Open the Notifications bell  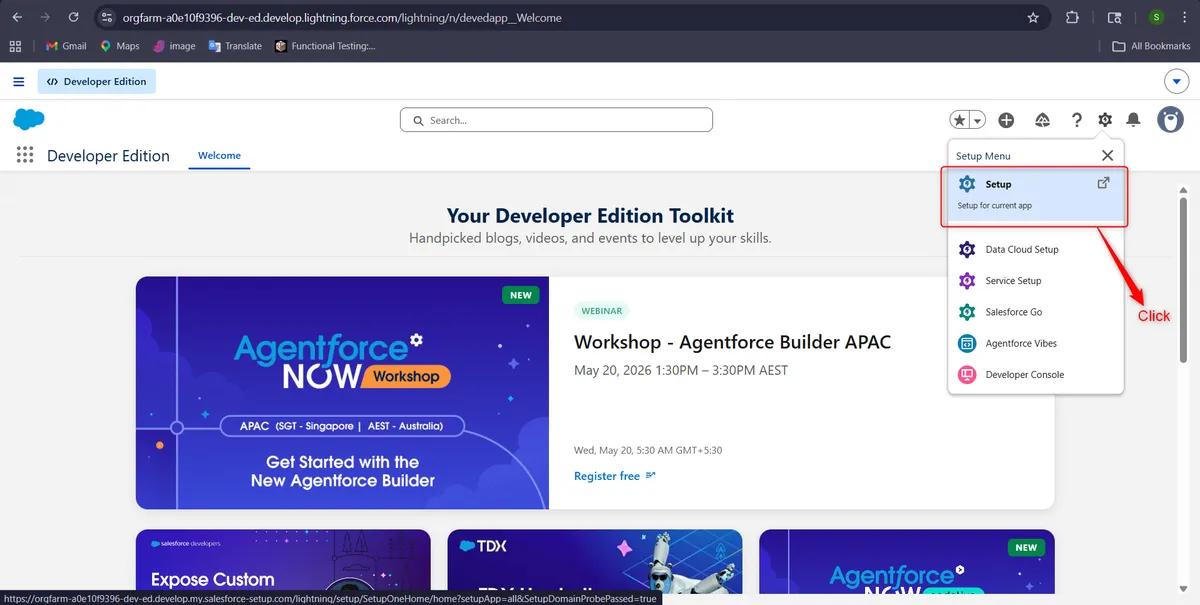[x=1133, y=120]
